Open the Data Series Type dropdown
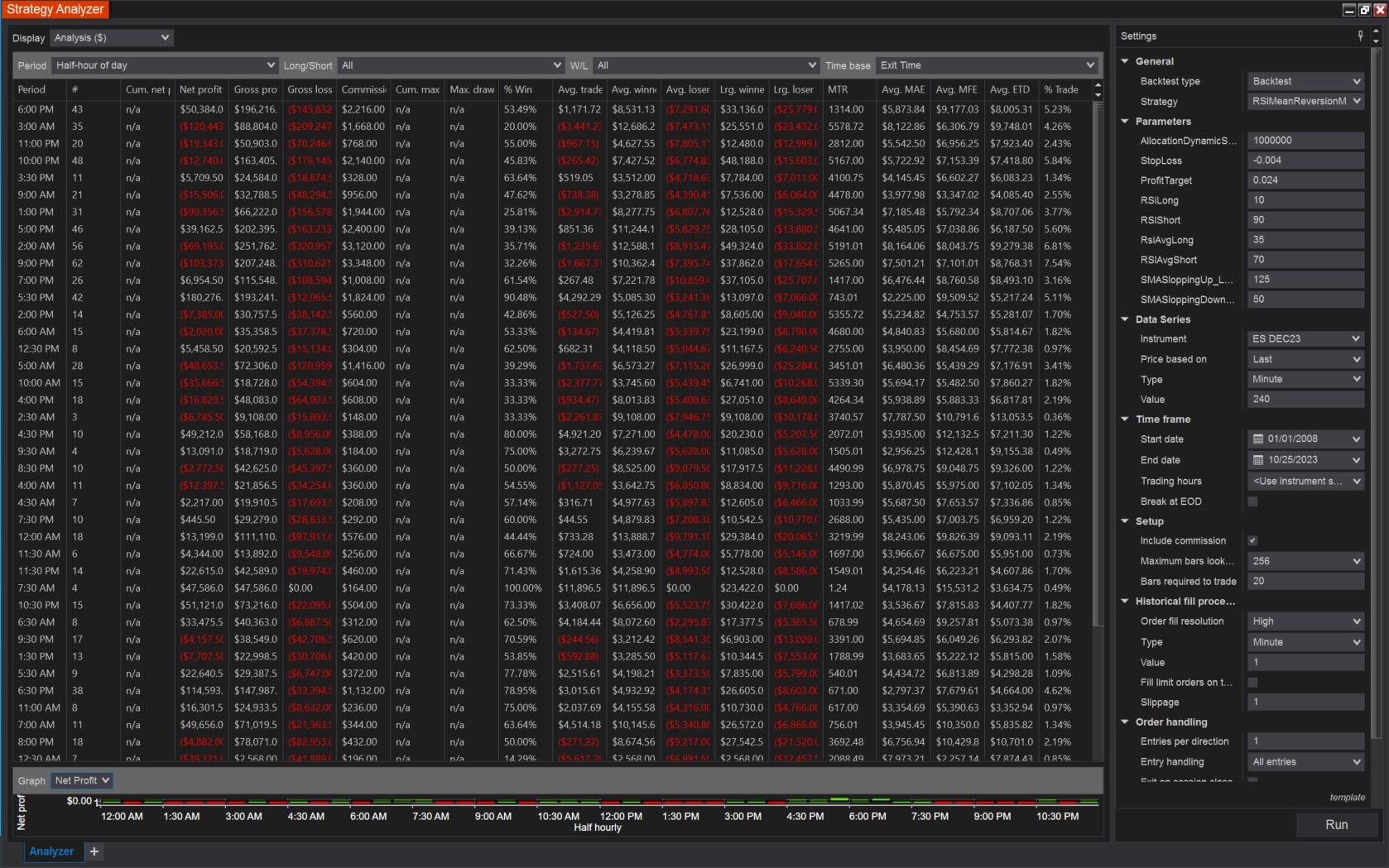1389x868 pixels. 1306,379
